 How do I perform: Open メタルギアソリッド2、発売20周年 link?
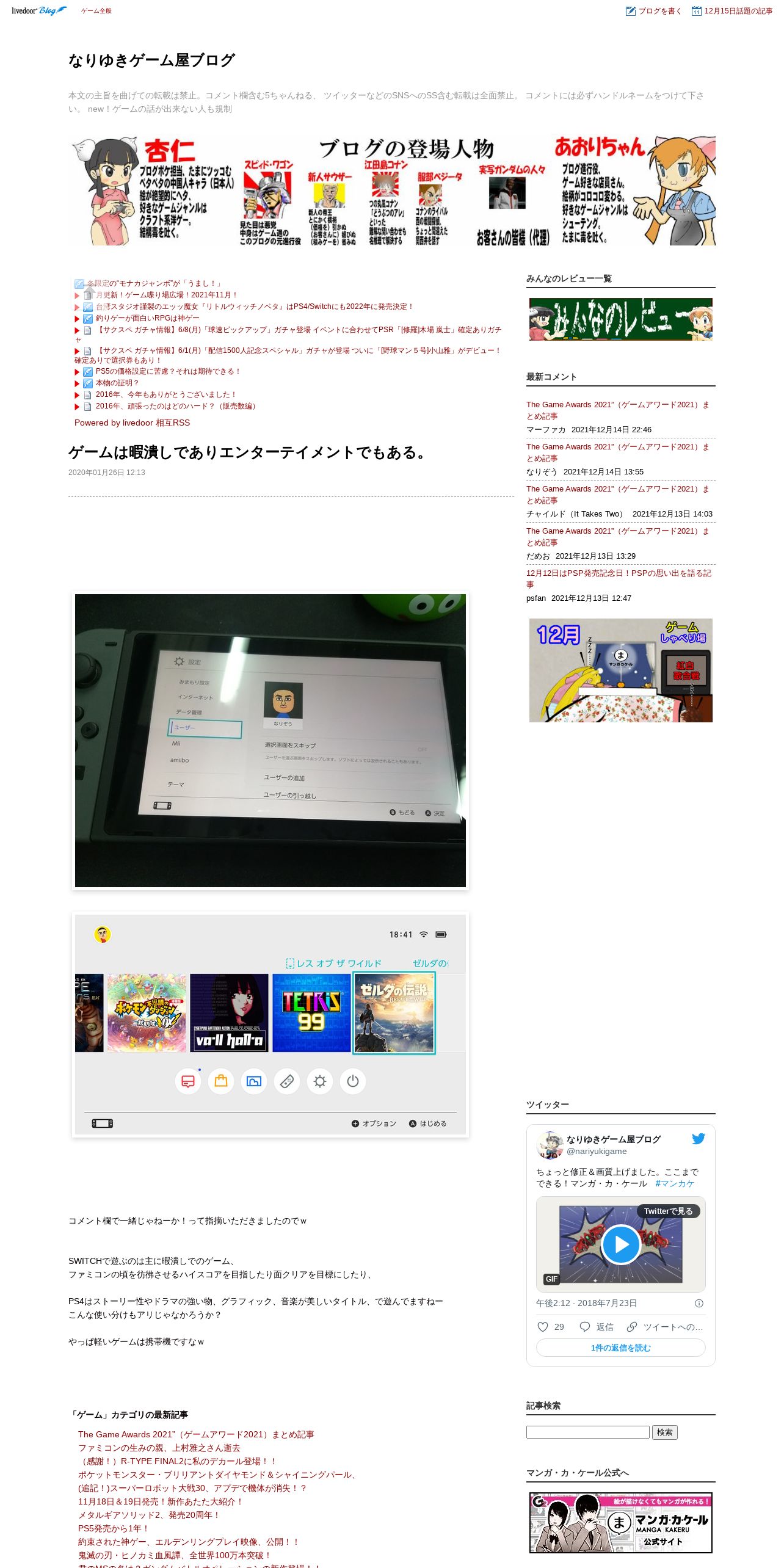(150, 1515)
